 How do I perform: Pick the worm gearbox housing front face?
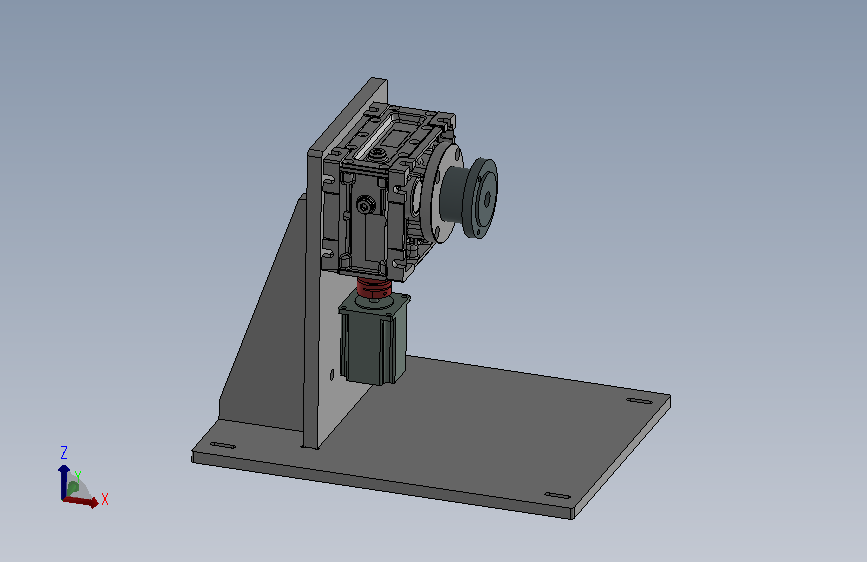point(366,221)
